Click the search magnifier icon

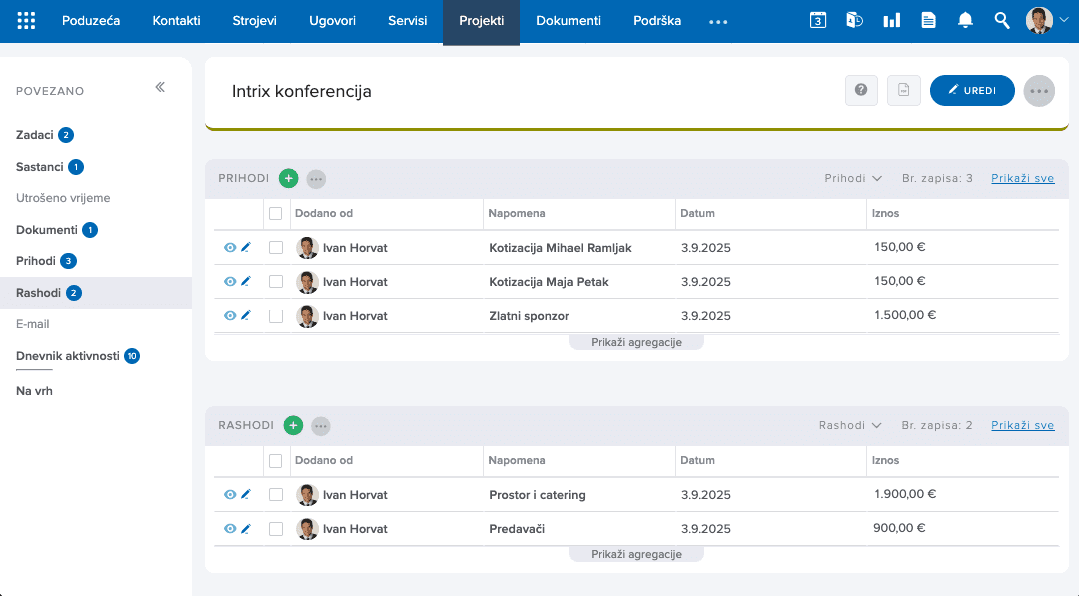click(x=1002, y=21)
